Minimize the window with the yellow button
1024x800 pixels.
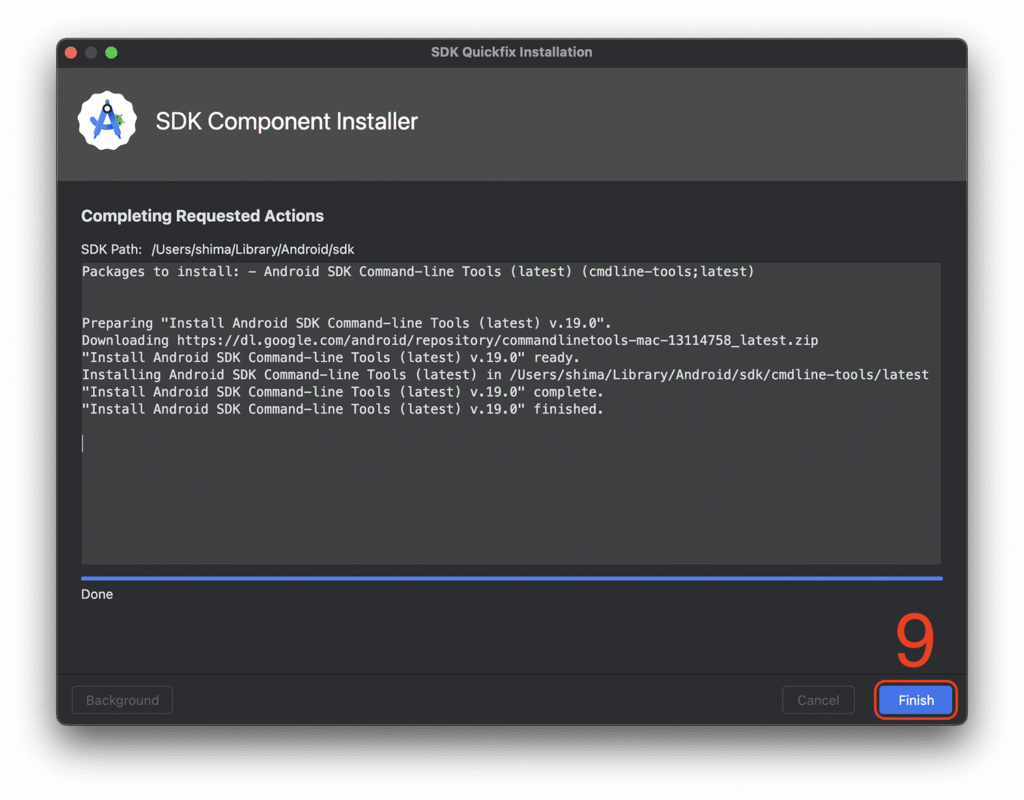point(91,52)
